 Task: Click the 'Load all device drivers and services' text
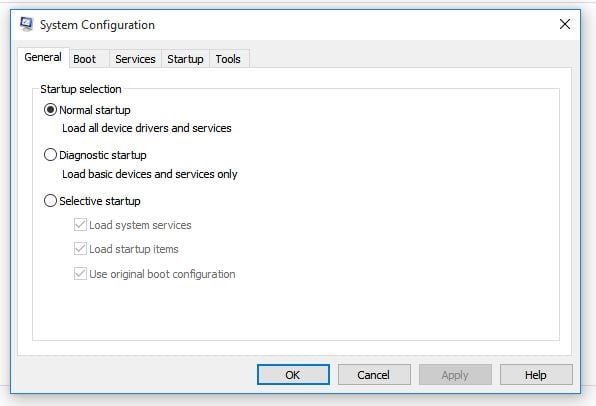pos(147,128)
